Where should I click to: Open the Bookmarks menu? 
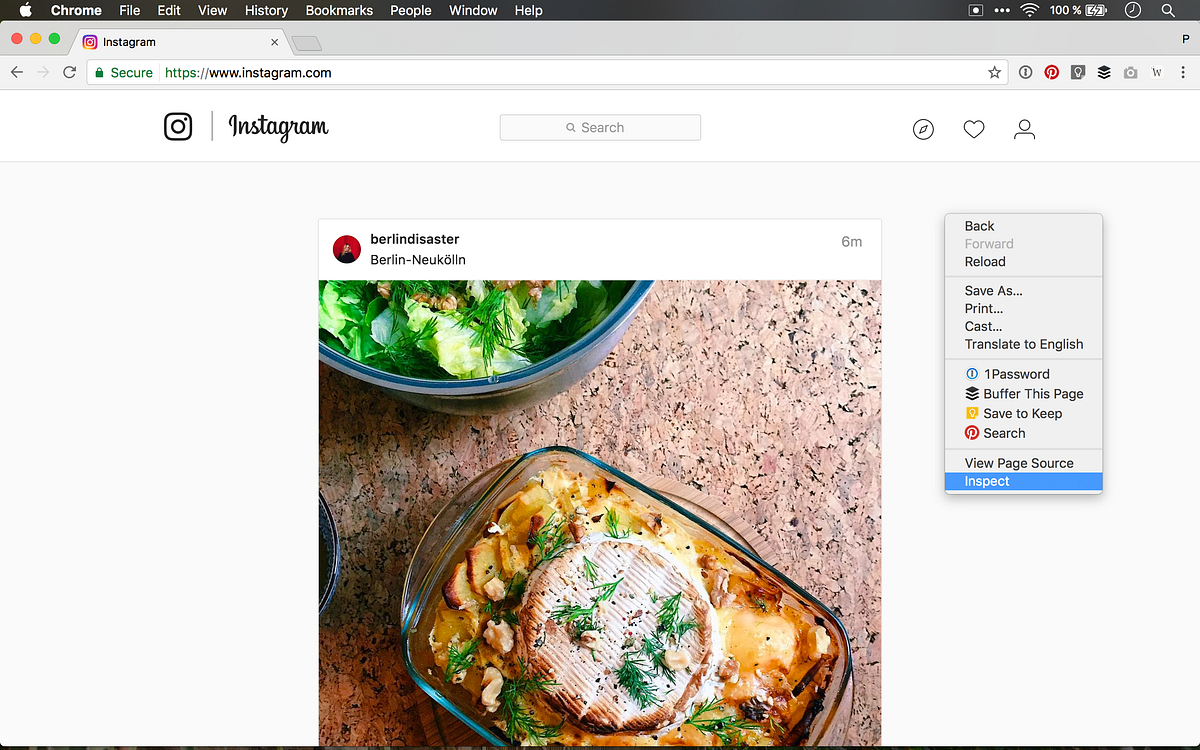(339, 10)
